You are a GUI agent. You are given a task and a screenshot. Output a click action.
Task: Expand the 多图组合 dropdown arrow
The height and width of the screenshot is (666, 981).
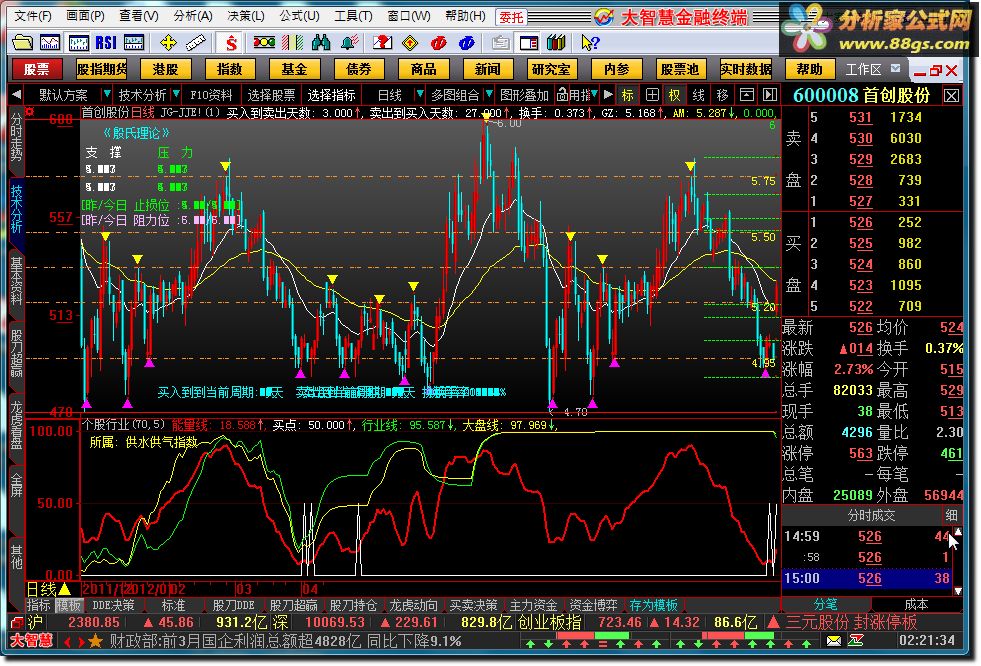tap(489, 94)
